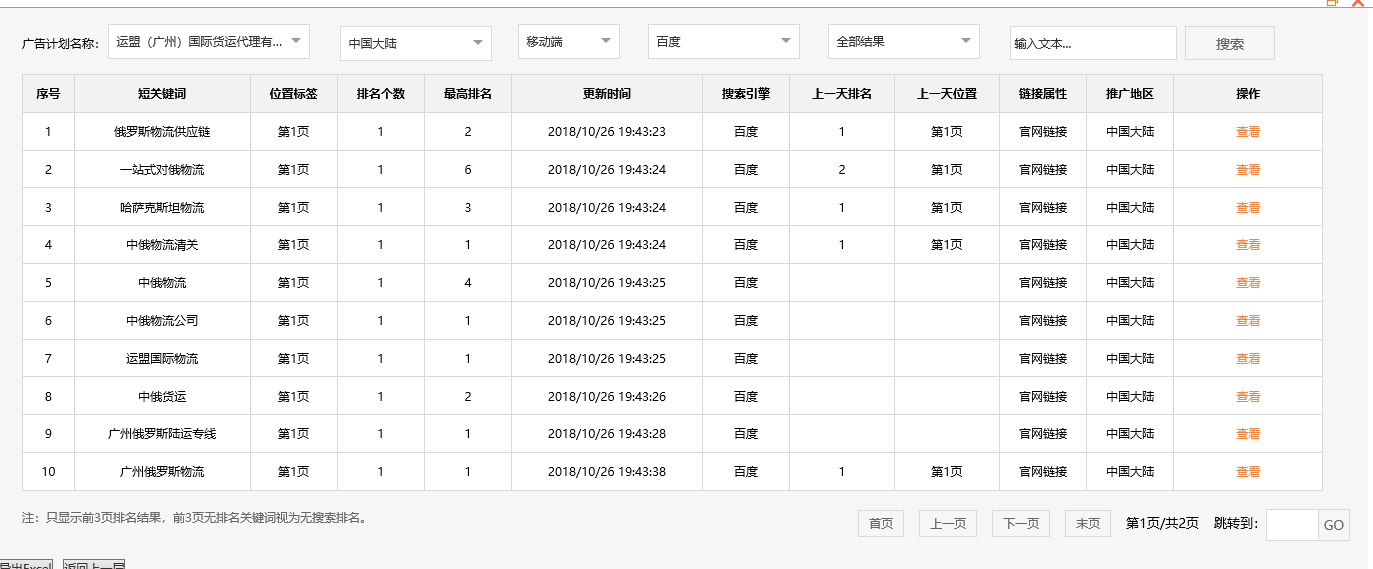Focus the 输入文本 search input field
Screen dimensions: 1373x569
pyautogui.click(x=1093, y=43)
